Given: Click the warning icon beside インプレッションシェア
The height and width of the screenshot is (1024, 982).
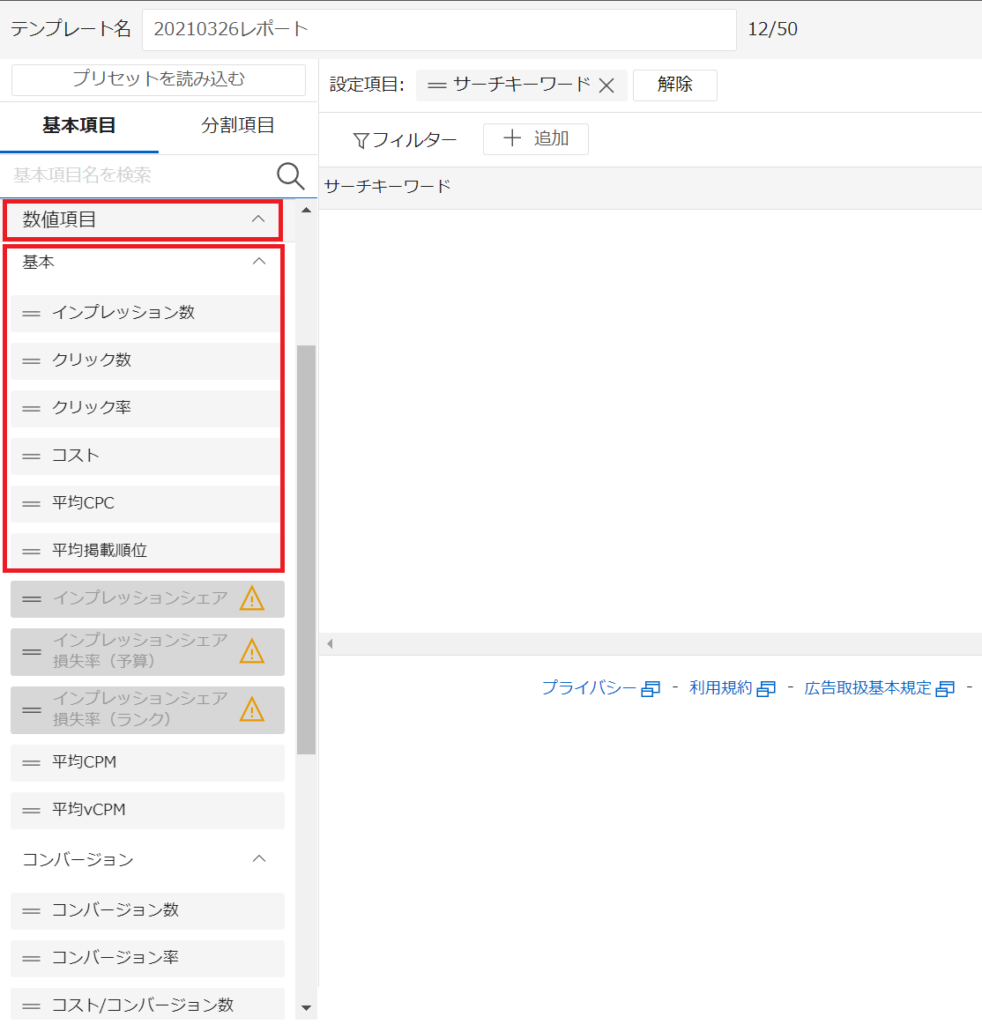Looking at the screenshot, I should click(x=253, y=597).
